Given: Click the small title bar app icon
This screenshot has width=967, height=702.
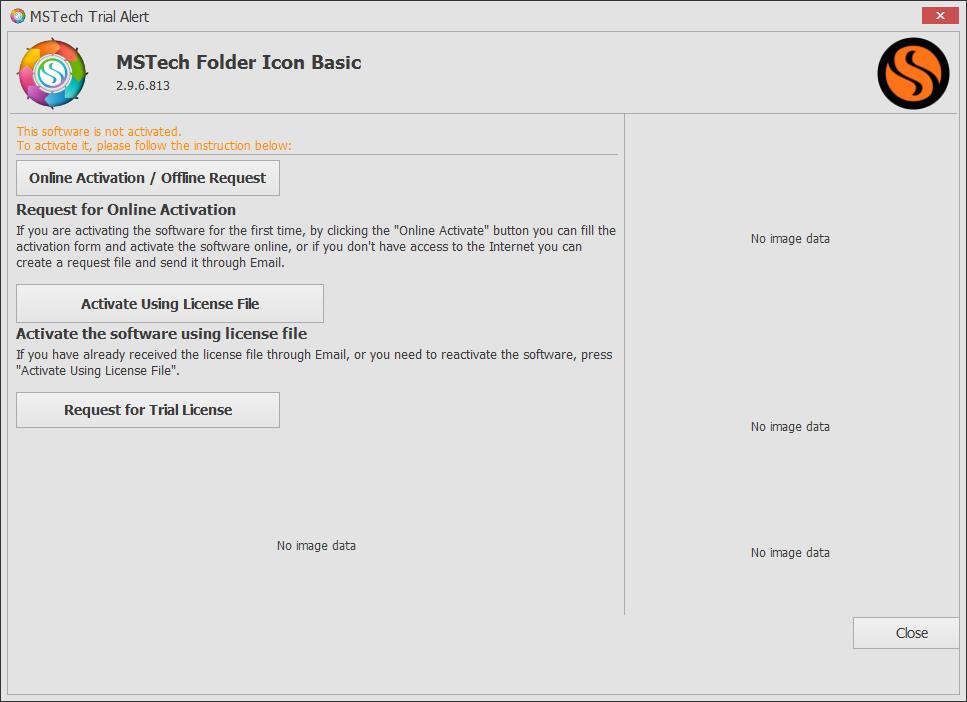Looking at the screenshot, I should [17, 16].
